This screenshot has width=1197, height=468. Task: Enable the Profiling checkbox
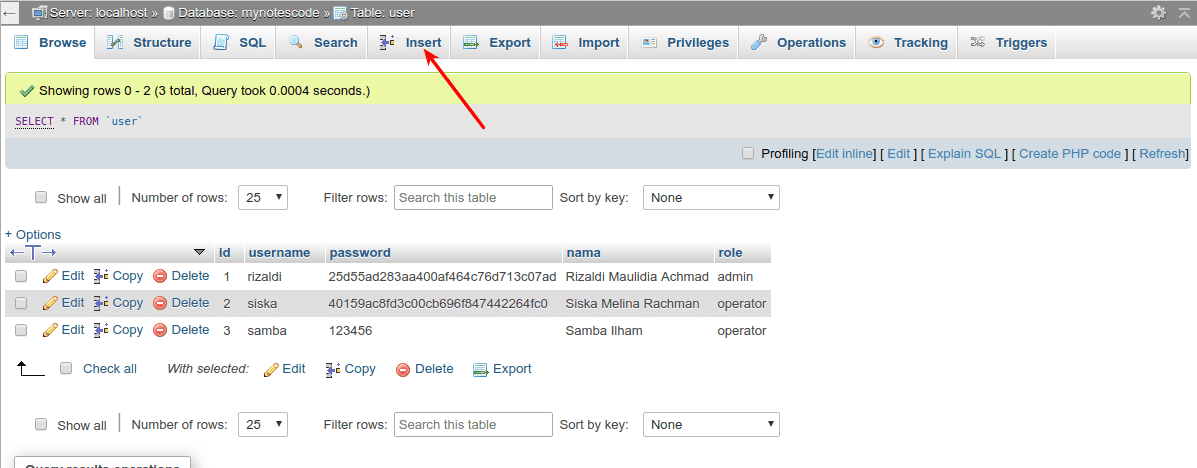coord(748,153)
